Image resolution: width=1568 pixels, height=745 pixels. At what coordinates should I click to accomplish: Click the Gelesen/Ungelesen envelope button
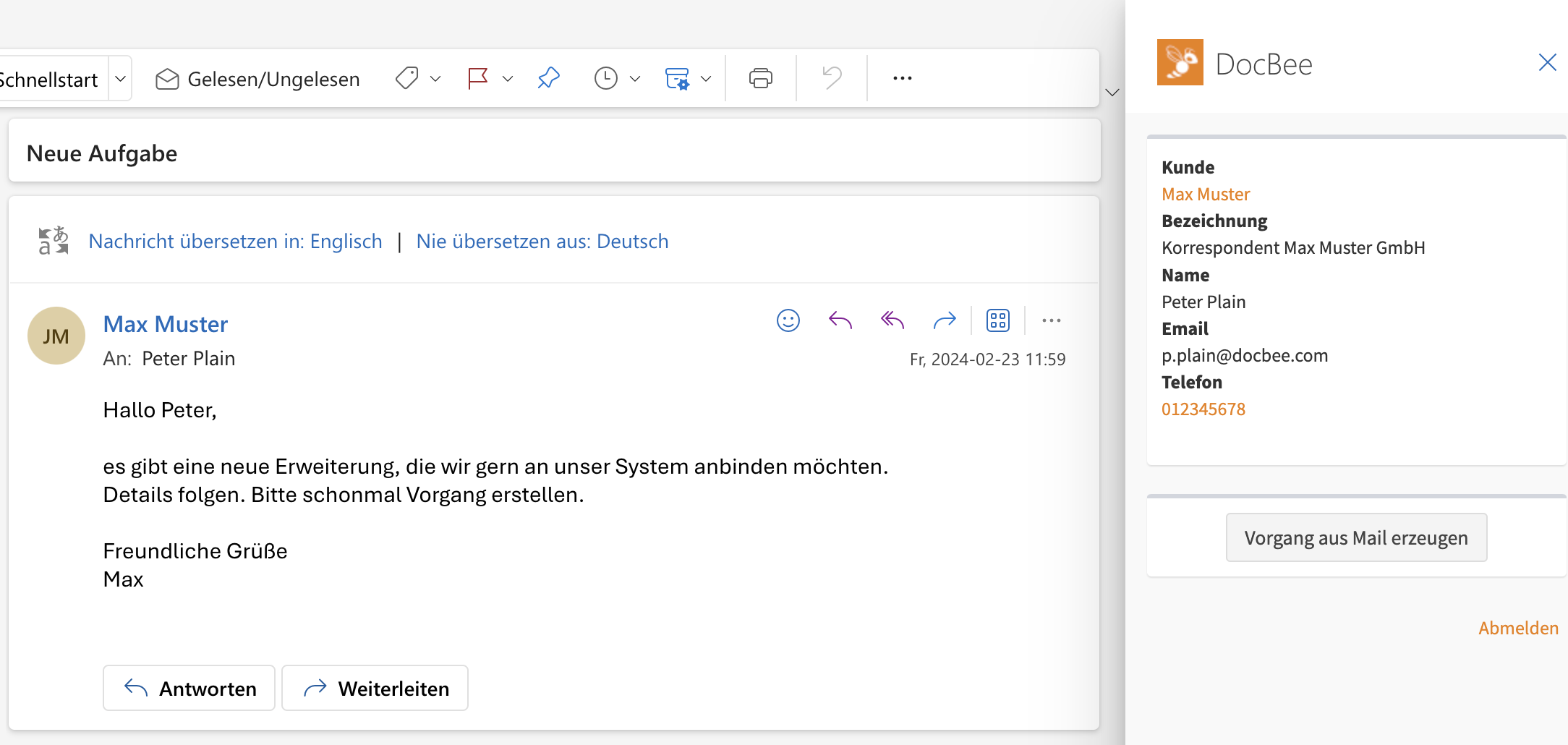(x=257, y=79)
